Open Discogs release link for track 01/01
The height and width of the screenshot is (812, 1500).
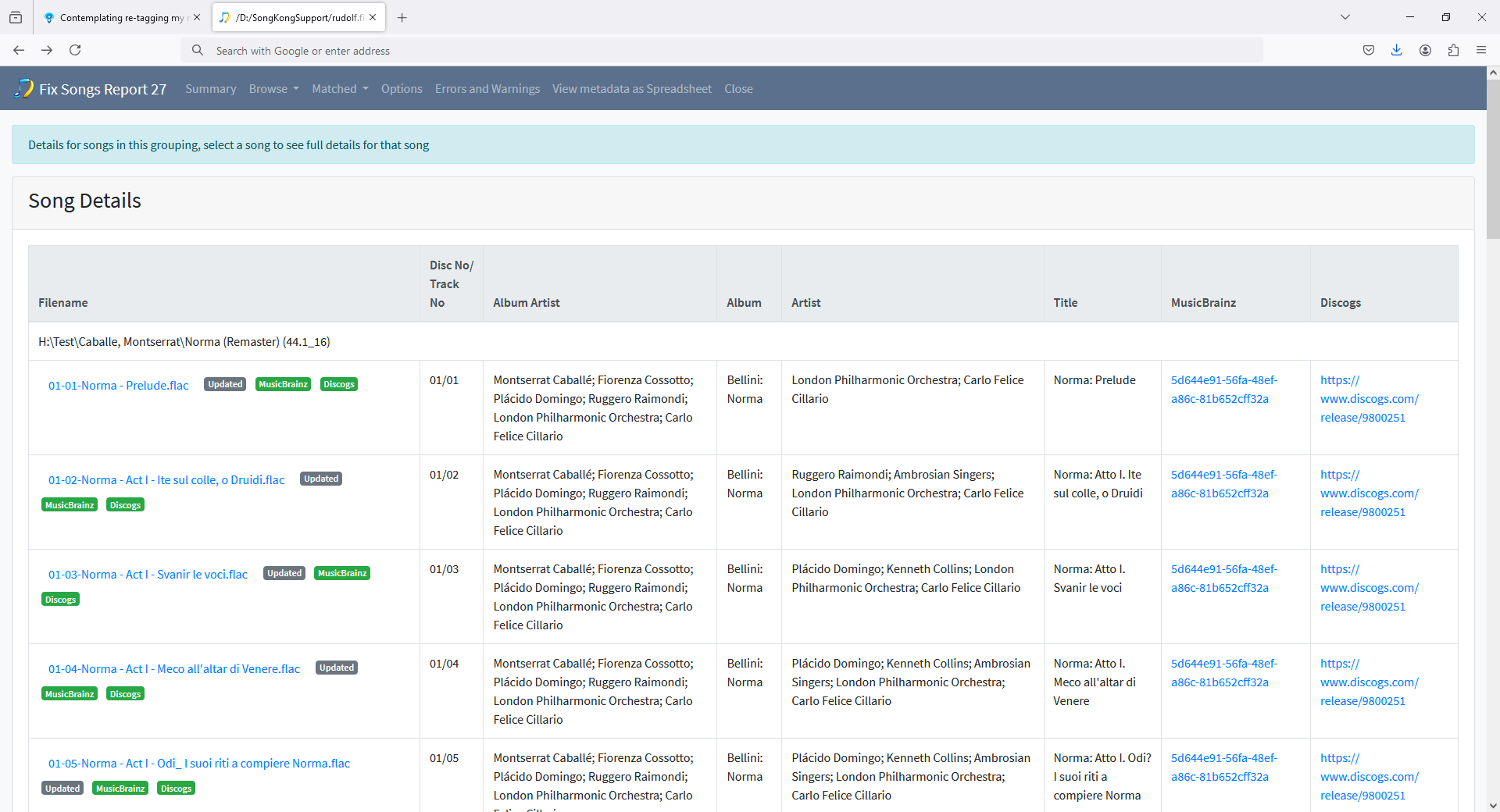tap(1370, 399)
